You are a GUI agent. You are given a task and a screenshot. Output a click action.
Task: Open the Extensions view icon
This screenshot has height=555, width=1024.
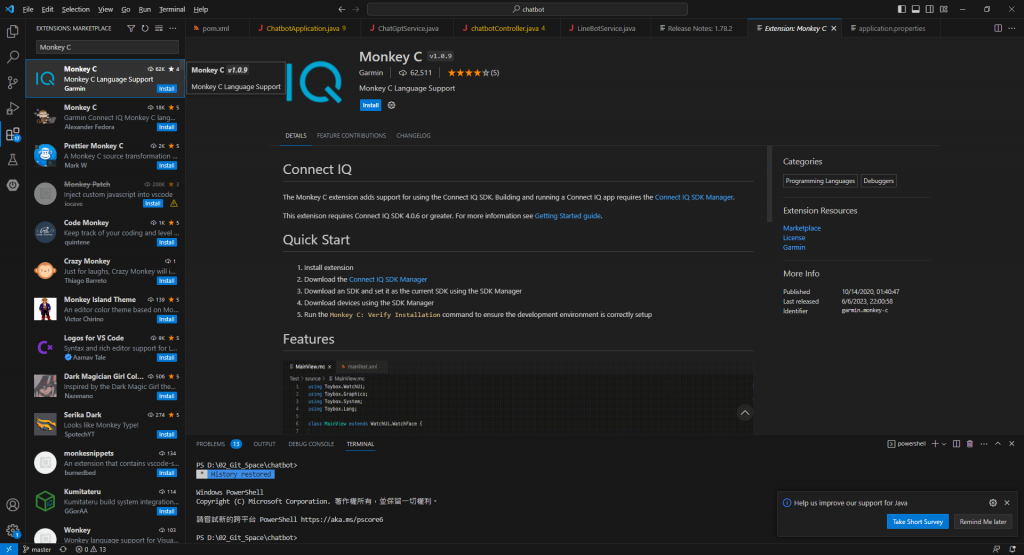[x=12, y=135]
